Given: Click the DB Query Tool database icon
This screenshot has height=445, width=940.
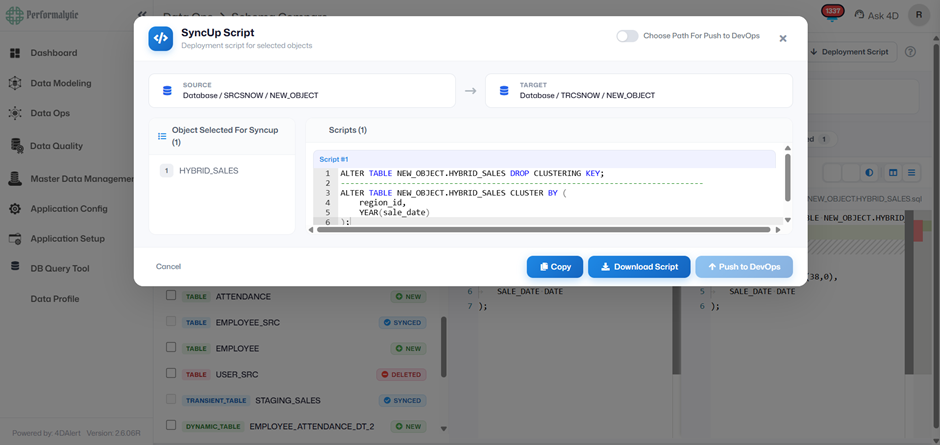Looking at the screenshot, I should [16, 267].
